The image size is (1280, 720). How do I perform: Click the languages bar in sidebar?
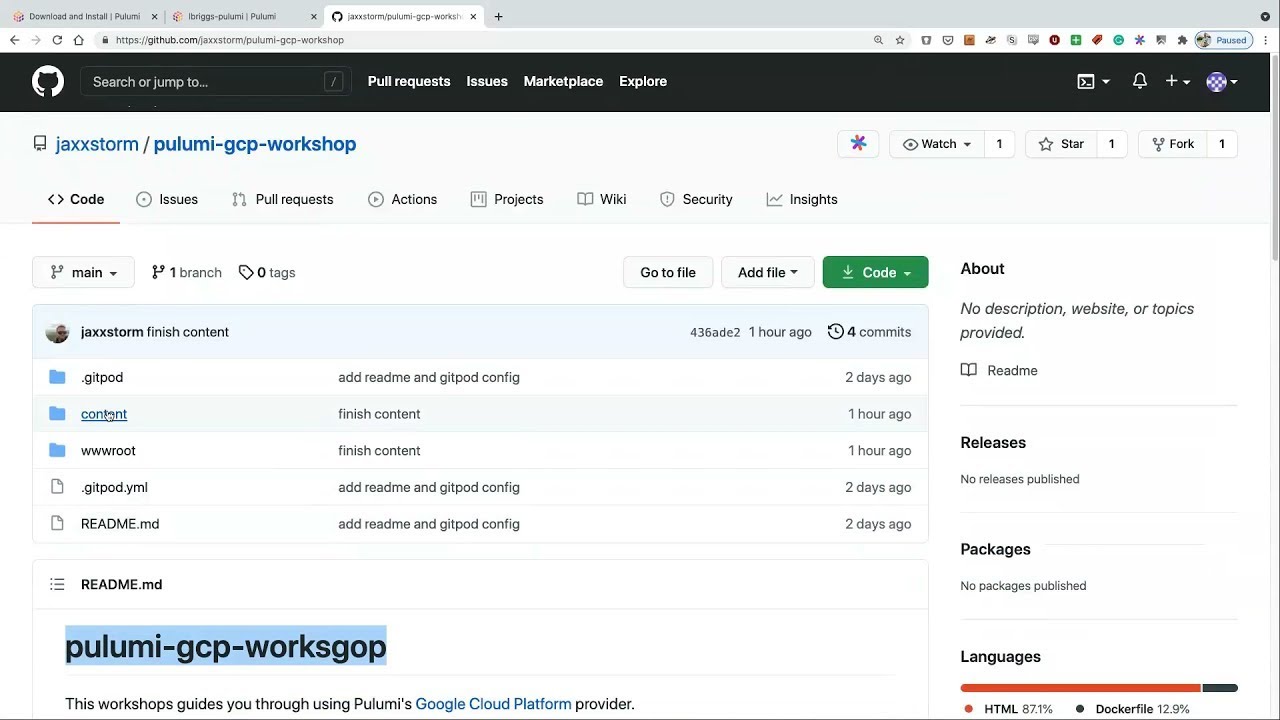pyautogui.click(x=1099, y=688)
